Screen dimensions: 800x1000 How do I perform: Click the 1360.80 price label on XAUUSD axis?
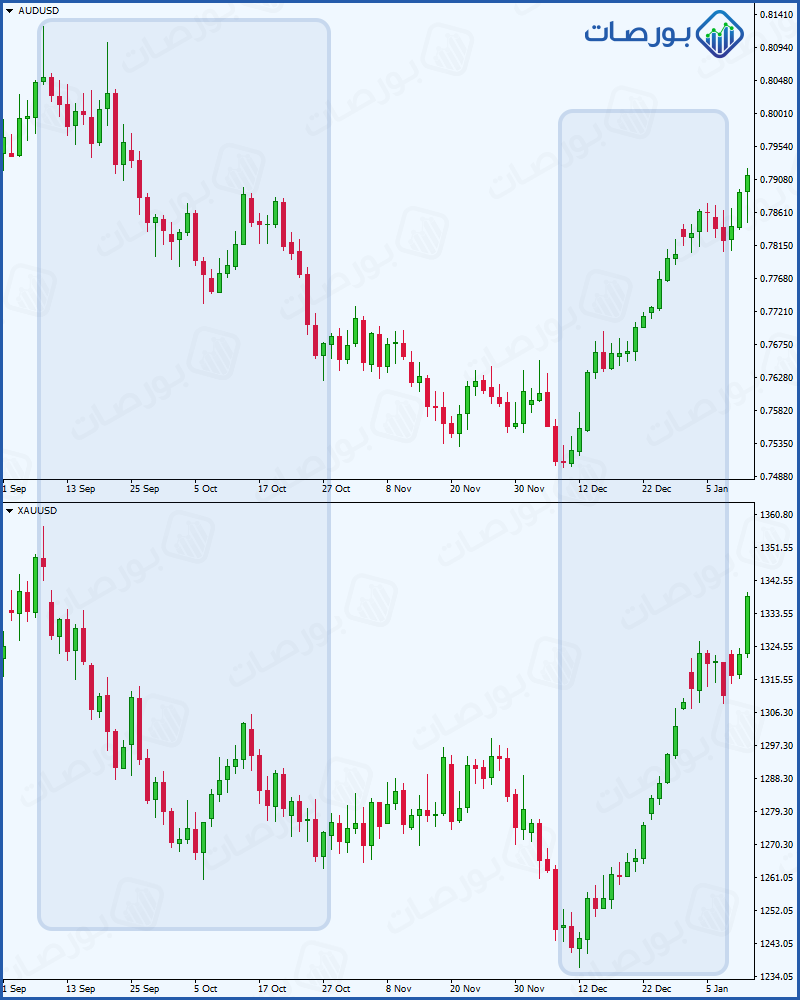pos(775,515)
